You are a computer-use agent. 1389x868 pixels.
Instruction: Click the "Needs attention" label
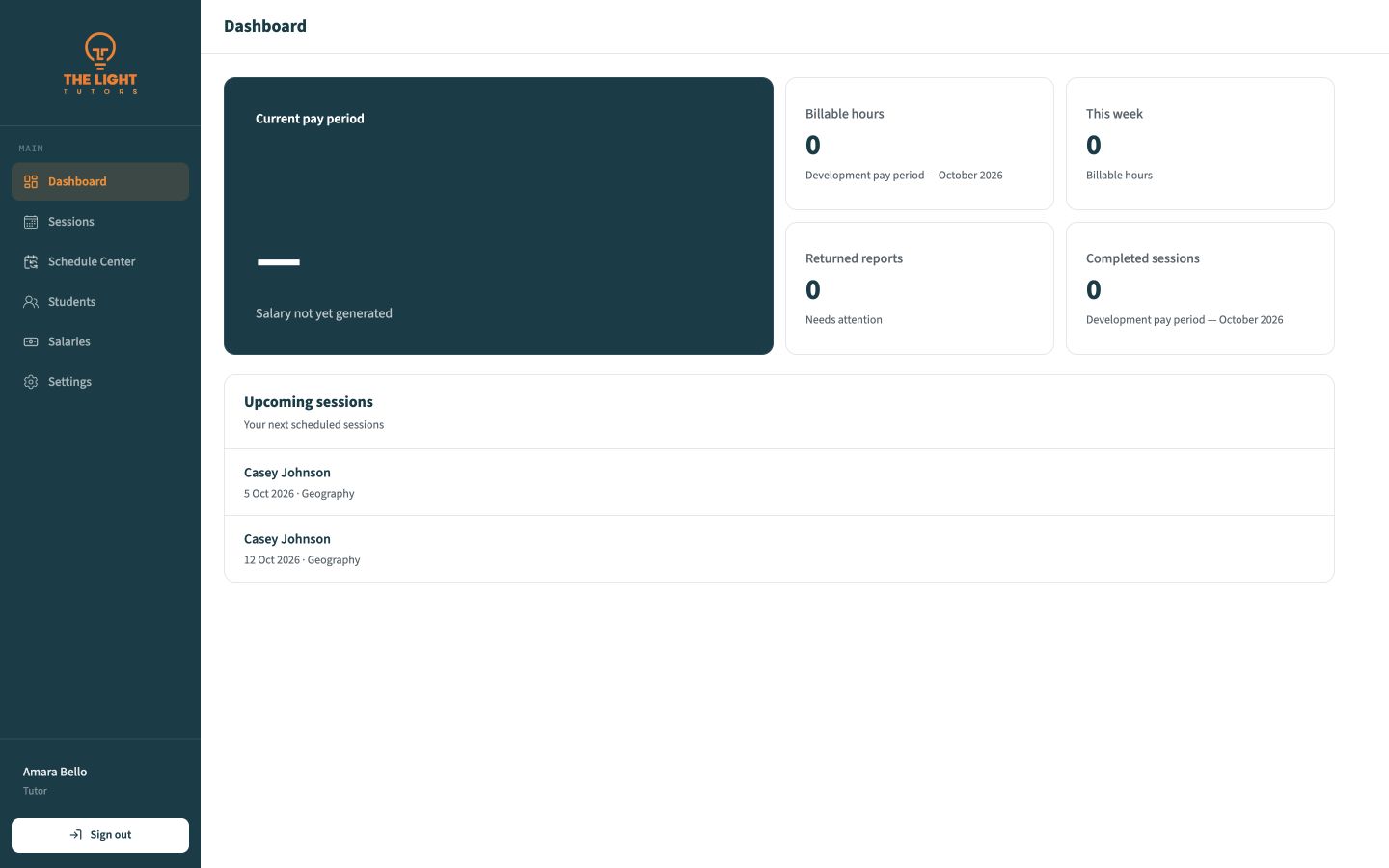844,320
